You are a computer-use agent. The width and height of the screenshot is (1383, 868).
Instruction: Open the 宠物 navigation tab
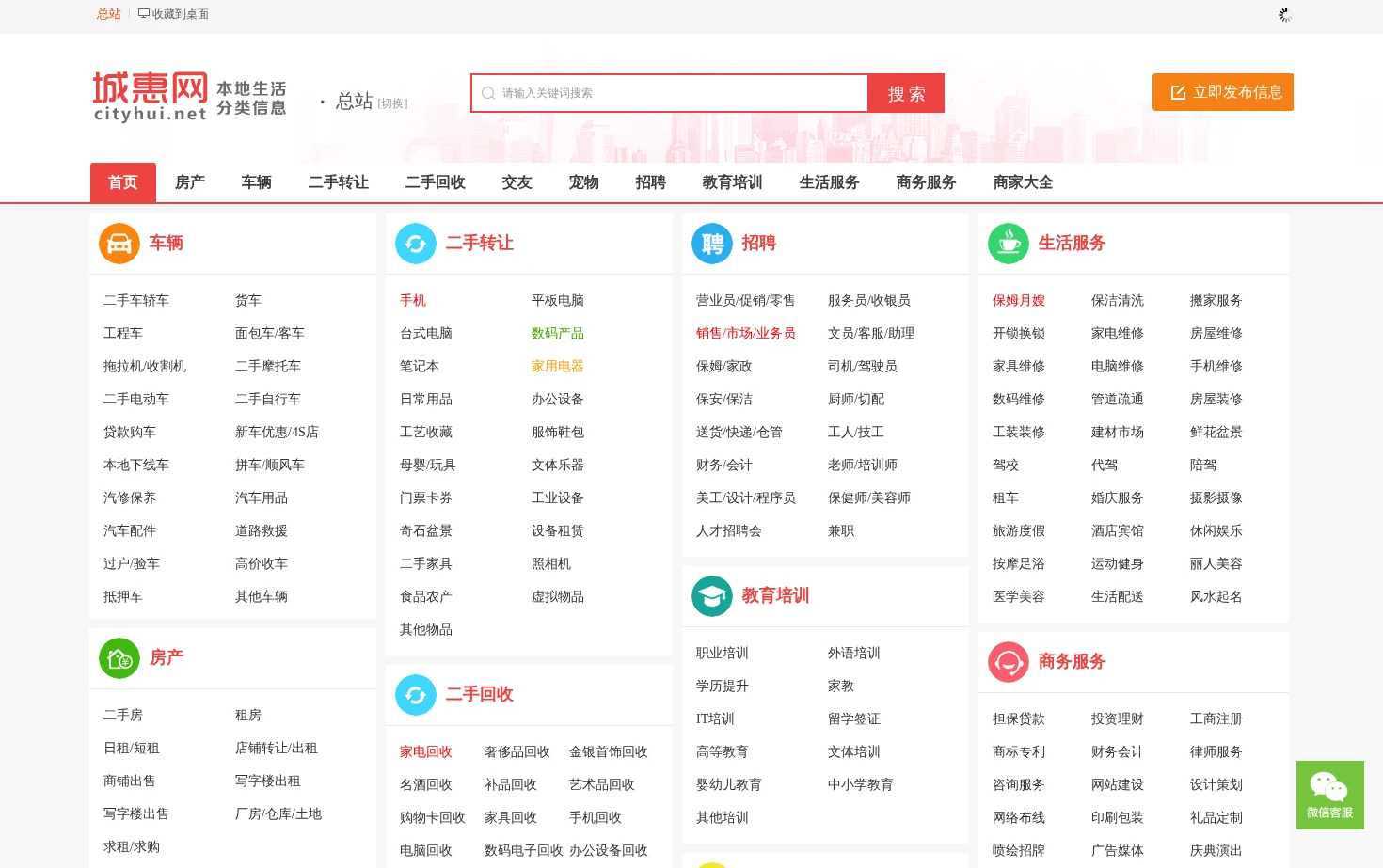tap(584, 182)
